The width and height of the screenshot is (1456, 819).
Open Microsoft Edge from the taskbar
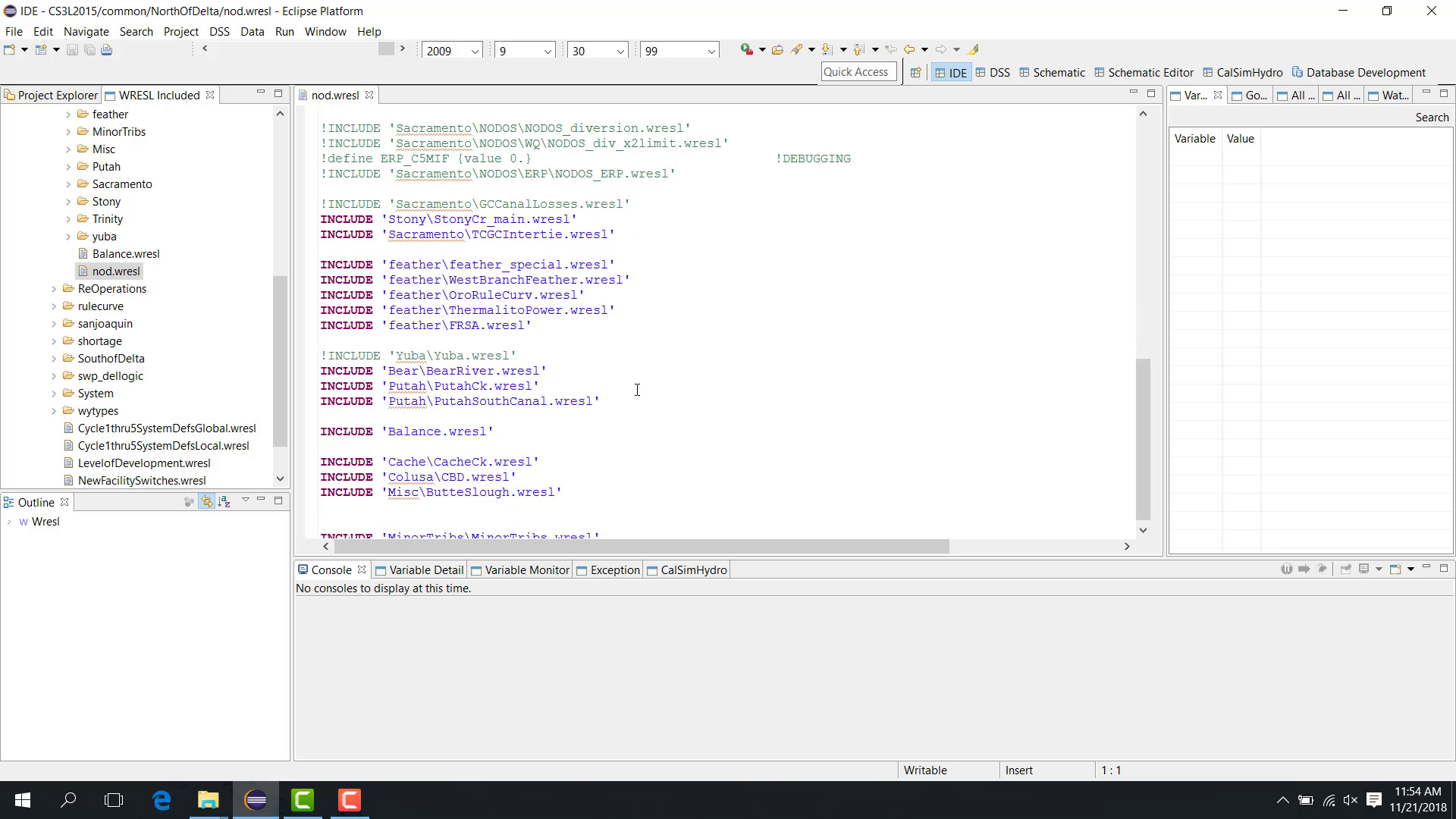coord(162,800)
